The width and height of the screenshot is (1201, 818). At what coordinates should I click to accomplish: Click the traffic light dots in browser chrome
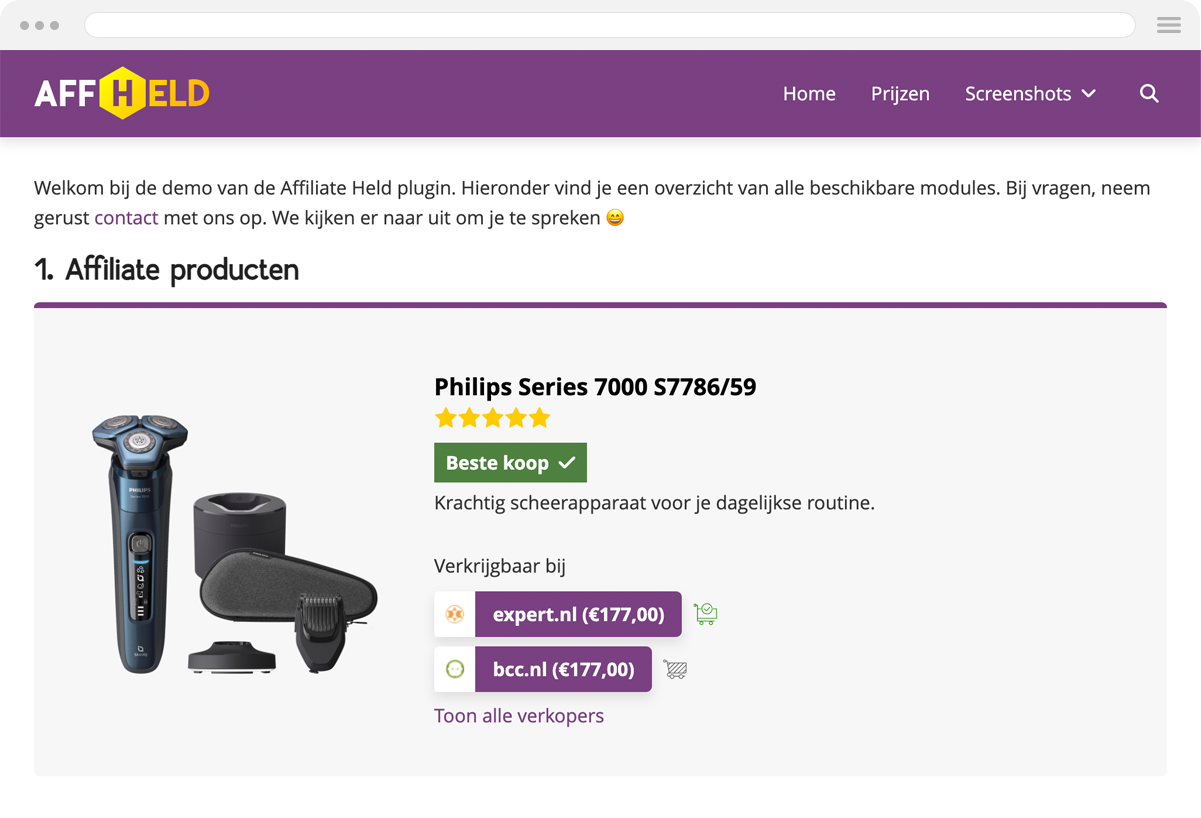40,25
